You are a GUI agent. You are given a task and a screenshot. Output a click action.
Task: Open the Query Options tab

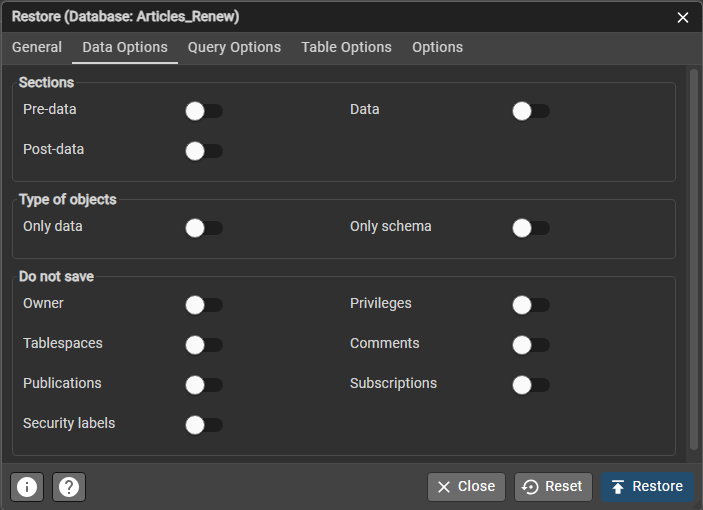(234, 48)
